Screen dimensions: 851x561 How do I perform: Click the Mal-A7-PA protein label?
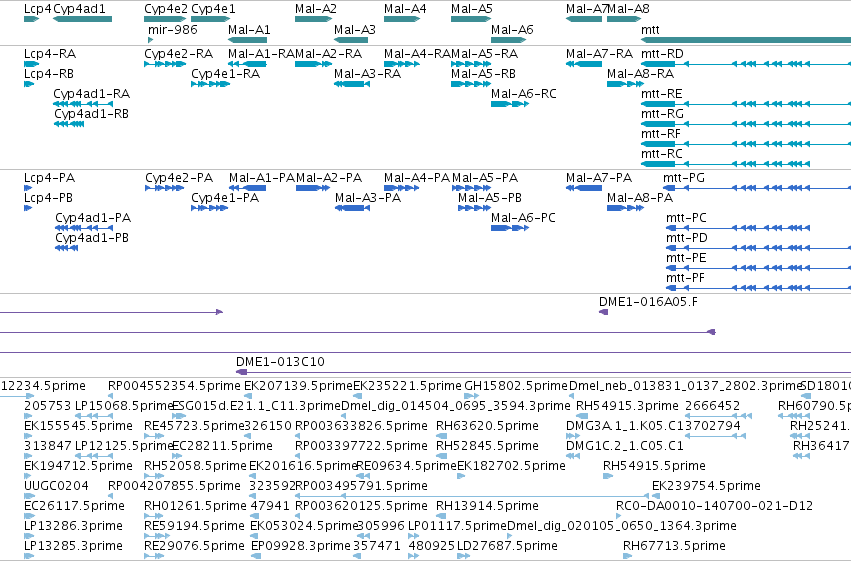pyautogui.click(x=599, y=178)
